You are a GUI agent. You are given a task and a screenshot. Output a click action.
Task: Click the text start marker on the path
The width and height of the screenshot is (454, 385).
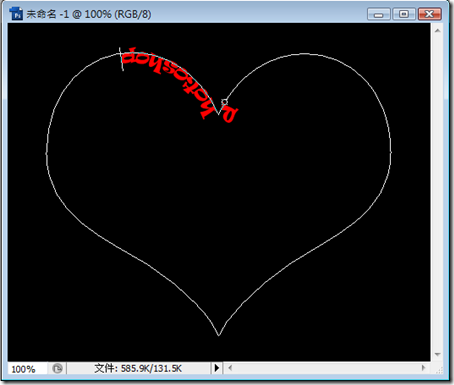point(121,59)
